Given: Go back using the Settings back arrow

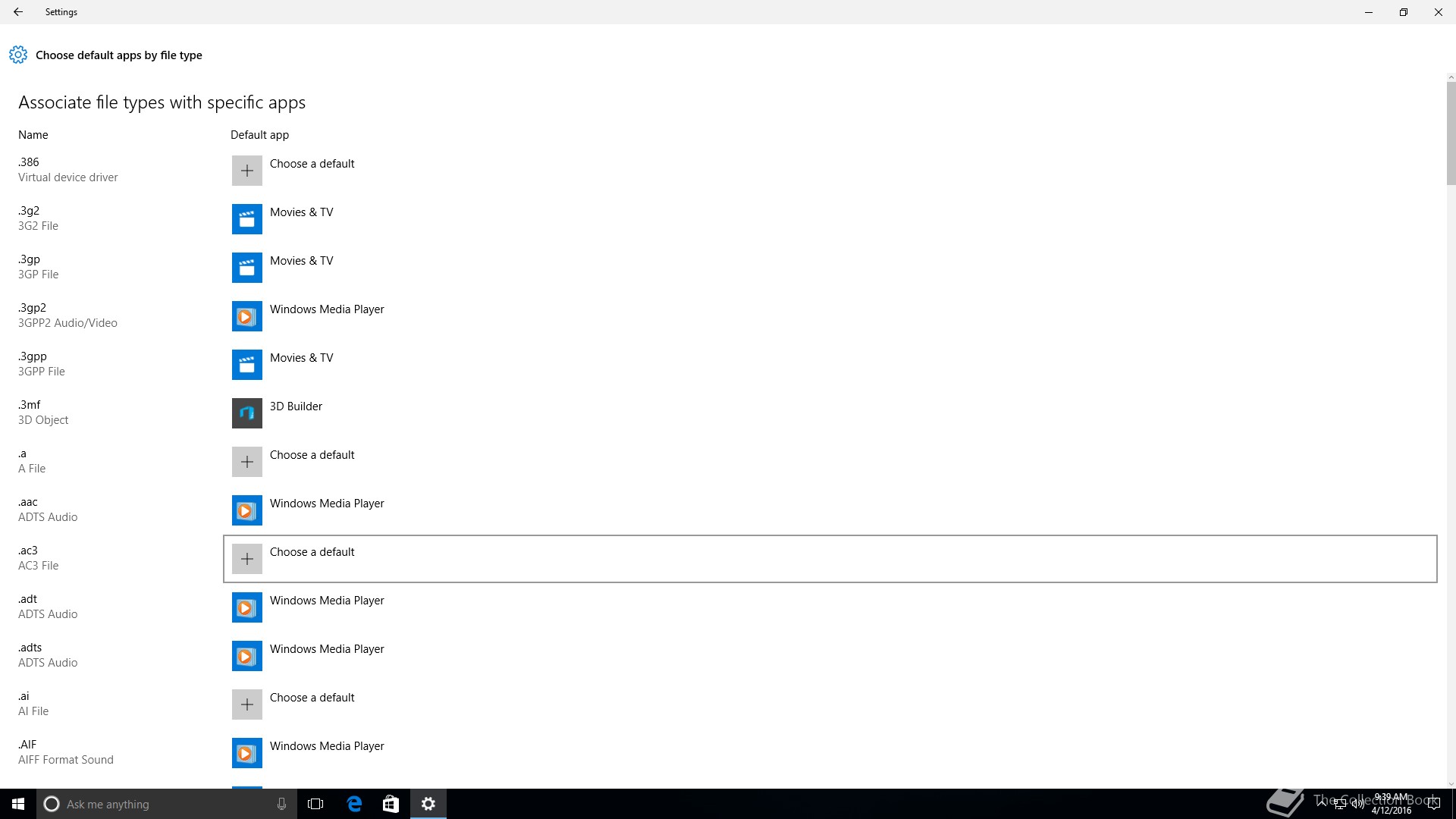Looking at the screenshot, I should tap(18, 12).
